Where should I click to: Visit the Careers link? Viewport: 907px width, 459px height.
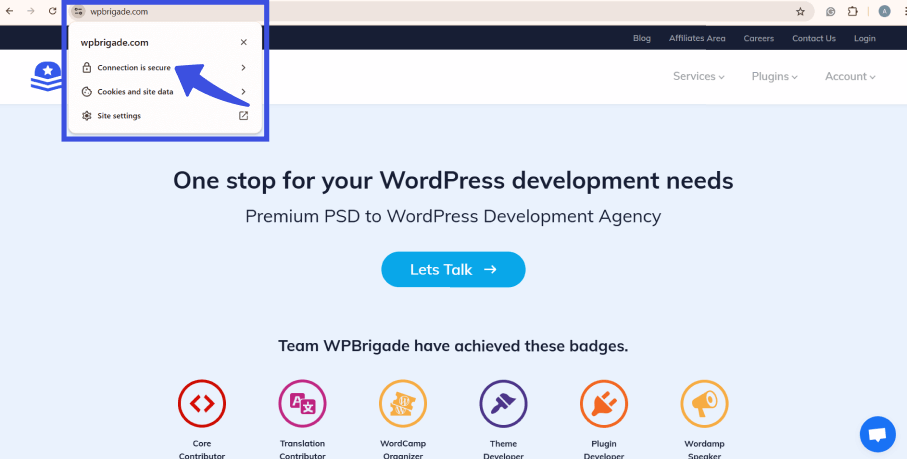pyautogui.click(x=758, y=38)
